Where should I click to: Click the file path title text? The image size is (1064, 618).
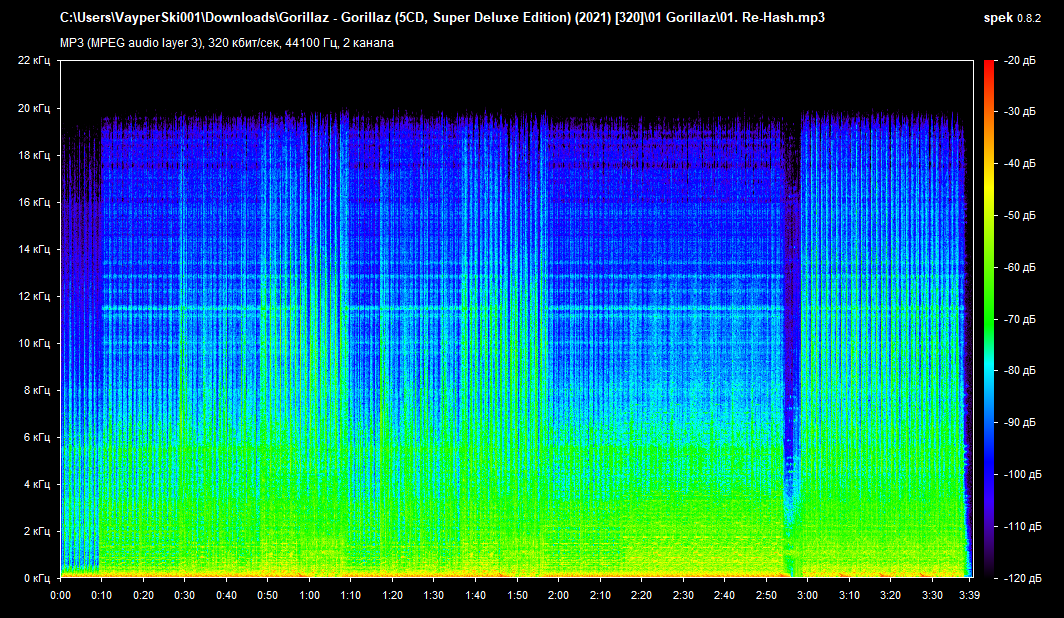click(x=442, y=18)
